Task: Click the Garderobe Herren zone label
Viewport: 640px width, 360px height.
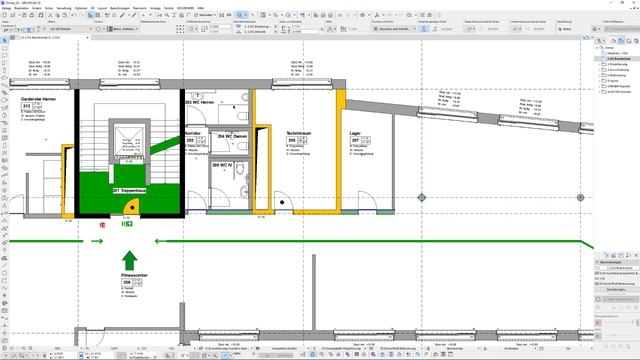Action: [x=38, y=99]
